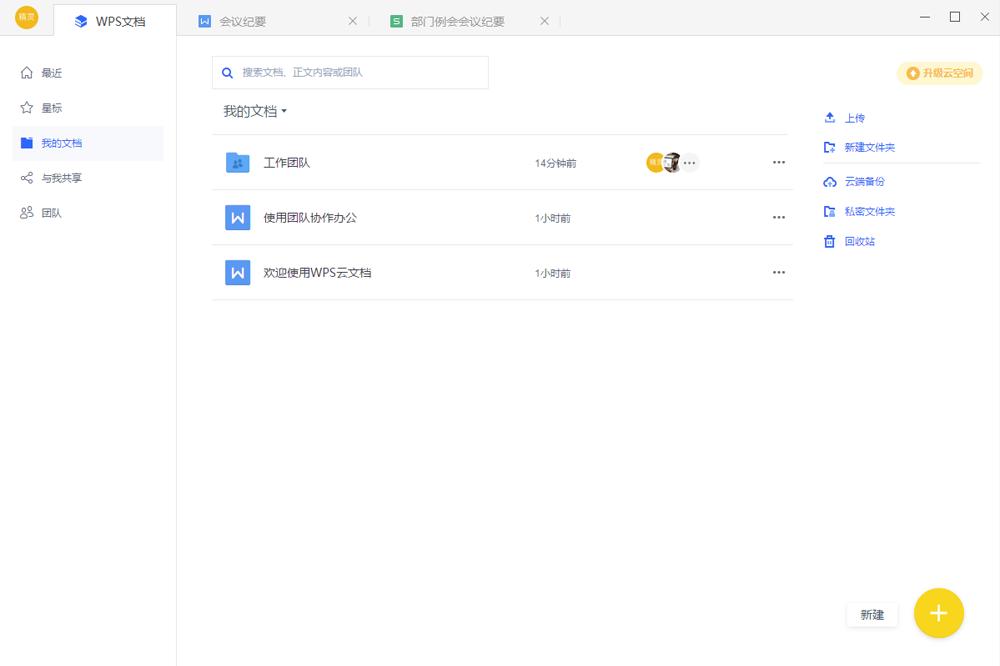Viewport: 1000px width, 666px height.
Task: Click the magnifier search icon
Action: click(227, 73)
